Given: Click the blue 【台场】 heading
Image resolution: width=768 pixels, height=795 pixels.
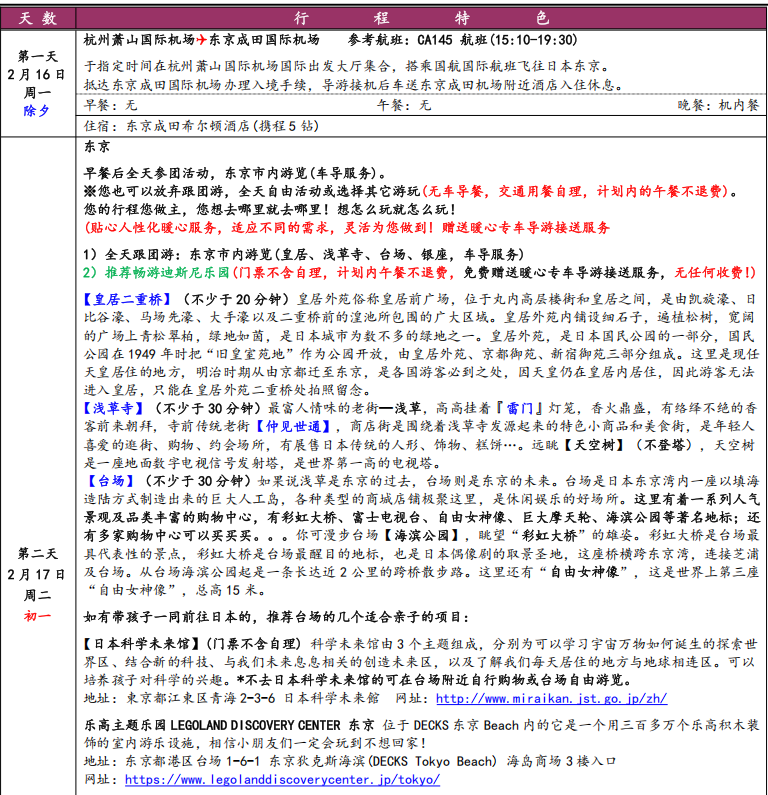Looking at the screenshot, I should tap(106, 481).
